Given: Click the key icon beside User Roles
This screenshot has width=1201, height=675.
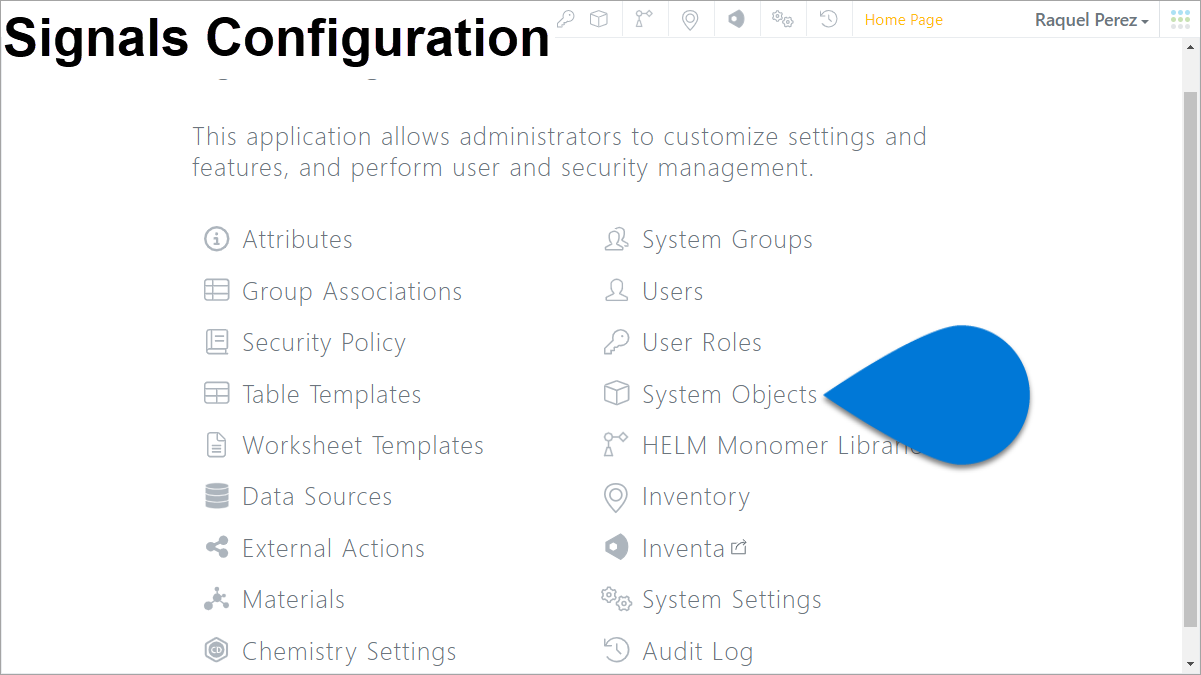Looking at the screenshot, I should click(616, 342).
